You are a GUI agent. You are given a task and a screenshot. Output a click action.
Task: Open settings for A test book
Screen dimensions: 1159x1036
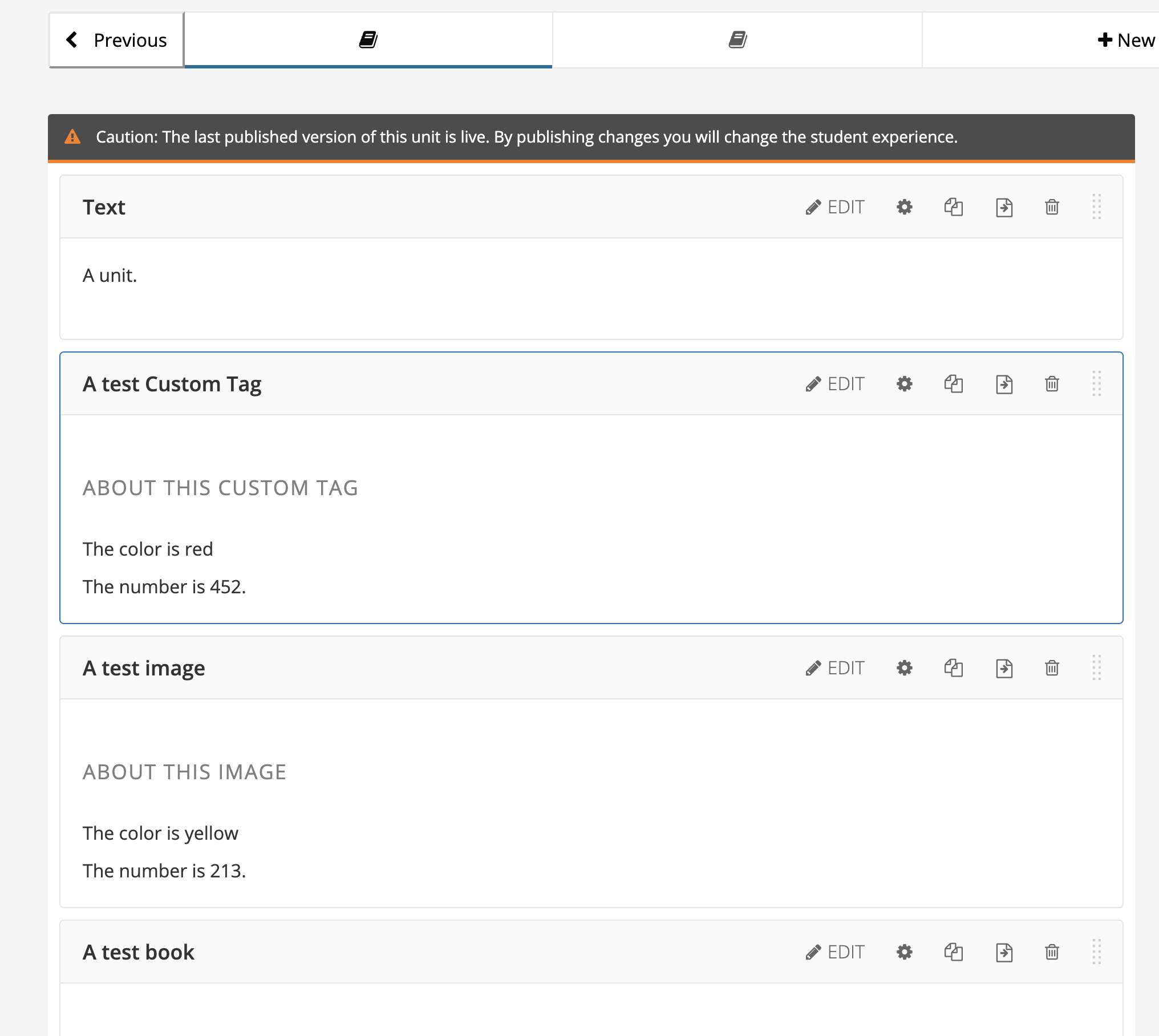904,952
